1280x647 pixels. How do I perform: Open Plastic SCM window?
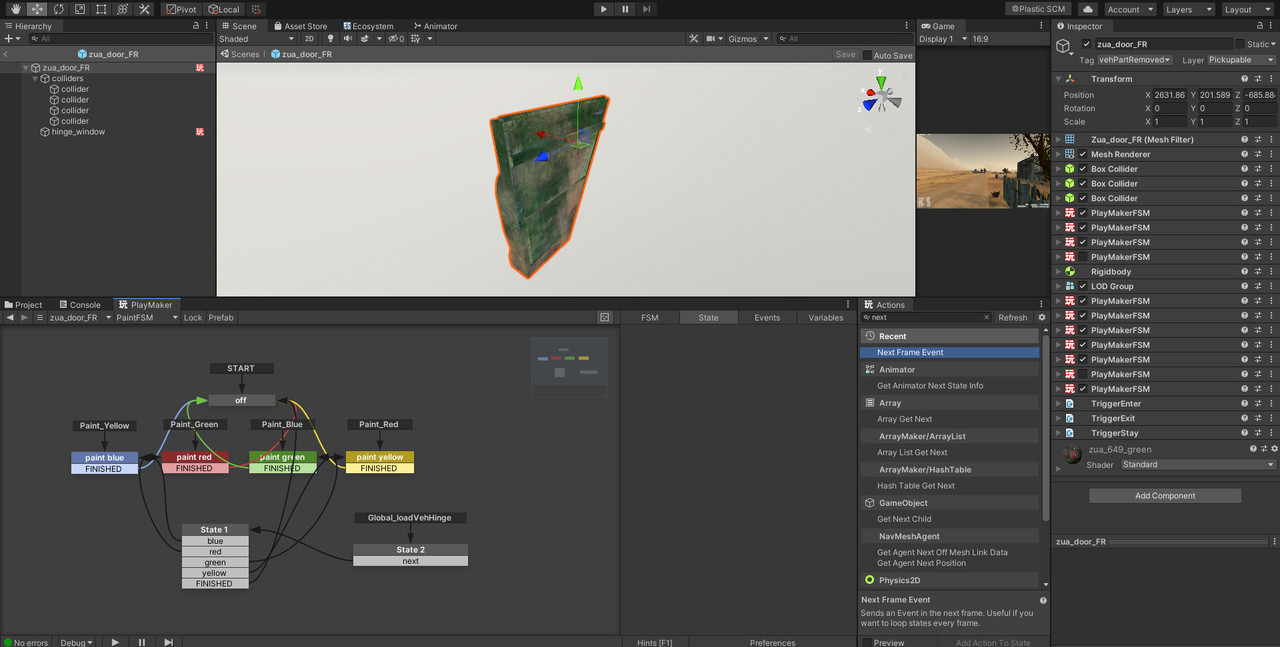(1038, 9)
